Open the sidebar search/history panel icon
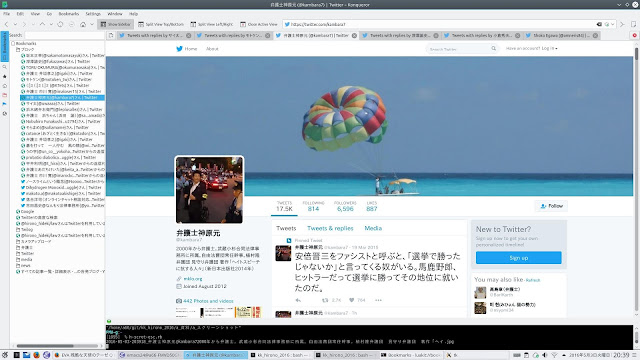The image size is (640, 360). point(4,67)
